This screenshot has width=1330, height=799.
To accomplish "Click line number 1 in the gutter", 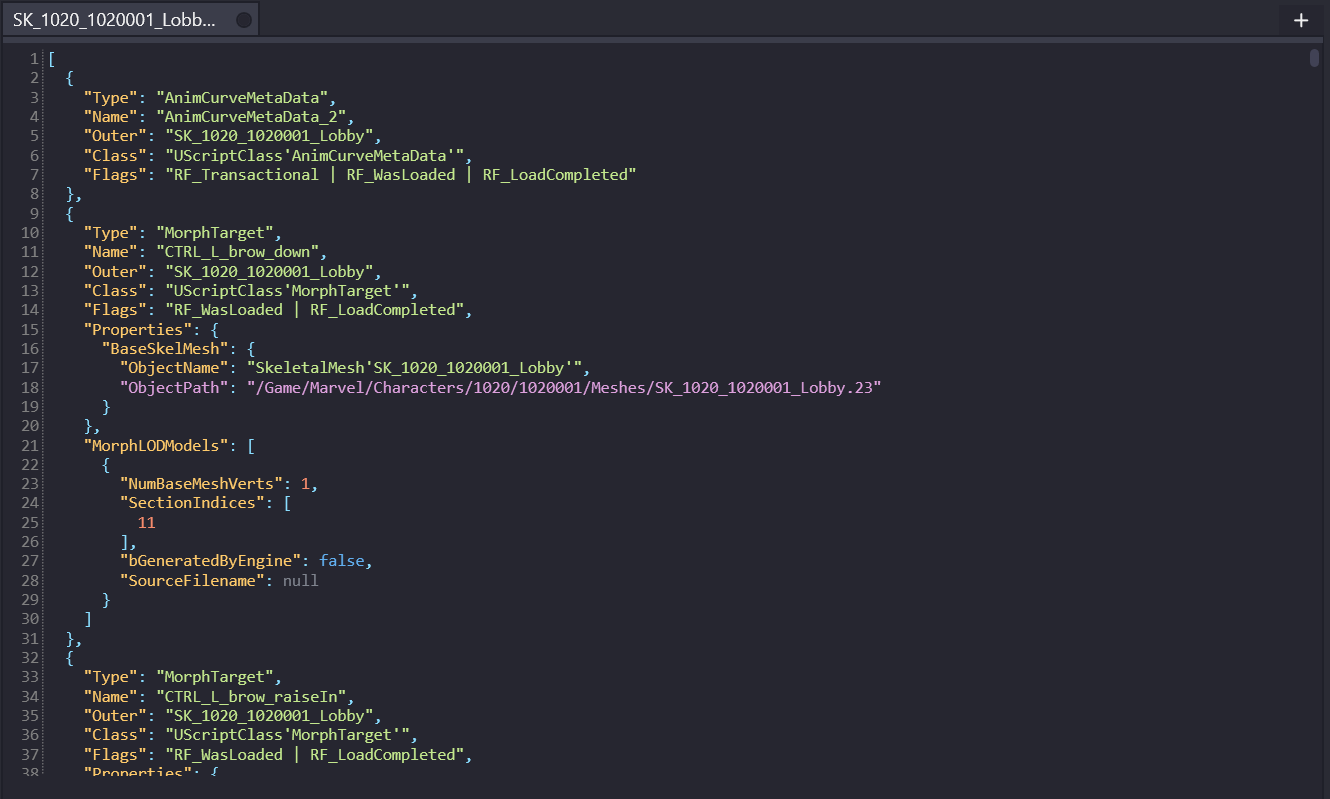I will [34, 59].
